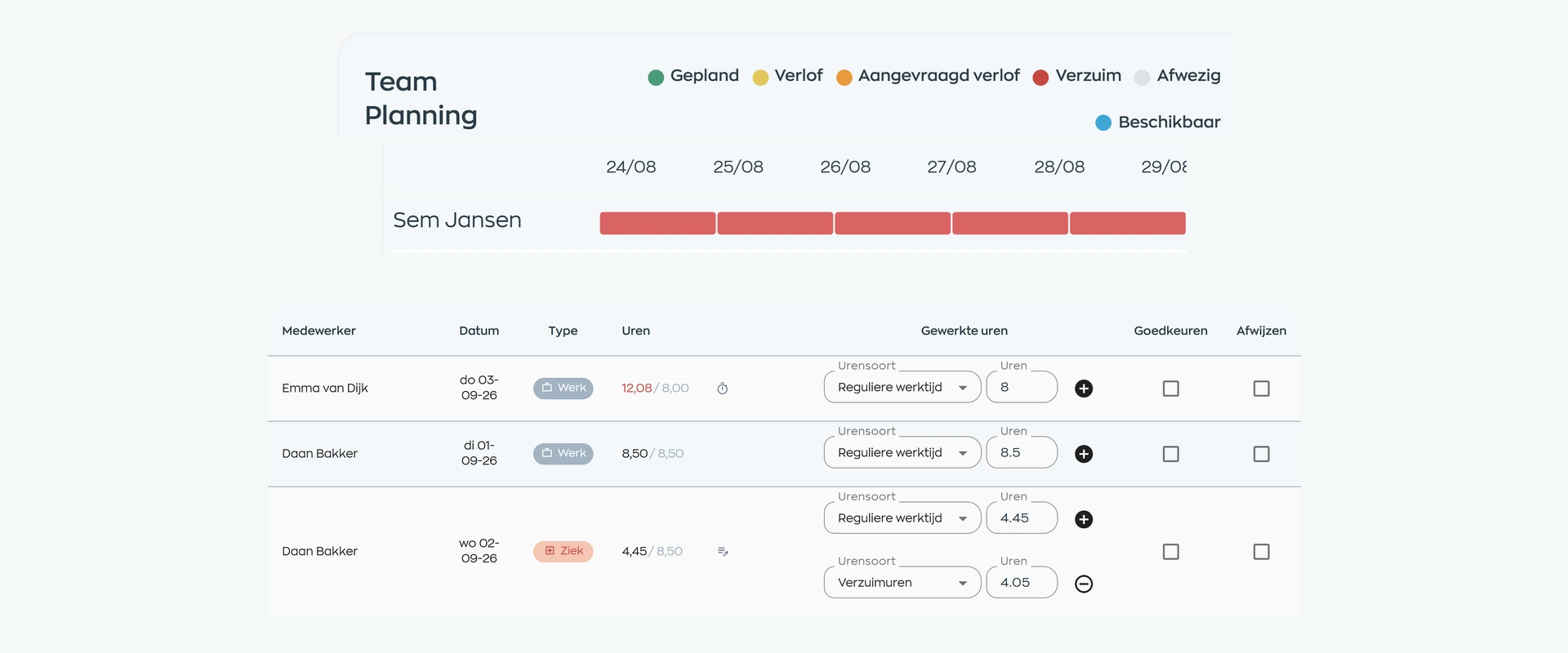Select Sem Jansen's red block on 24/08

[x=657, y=223]
